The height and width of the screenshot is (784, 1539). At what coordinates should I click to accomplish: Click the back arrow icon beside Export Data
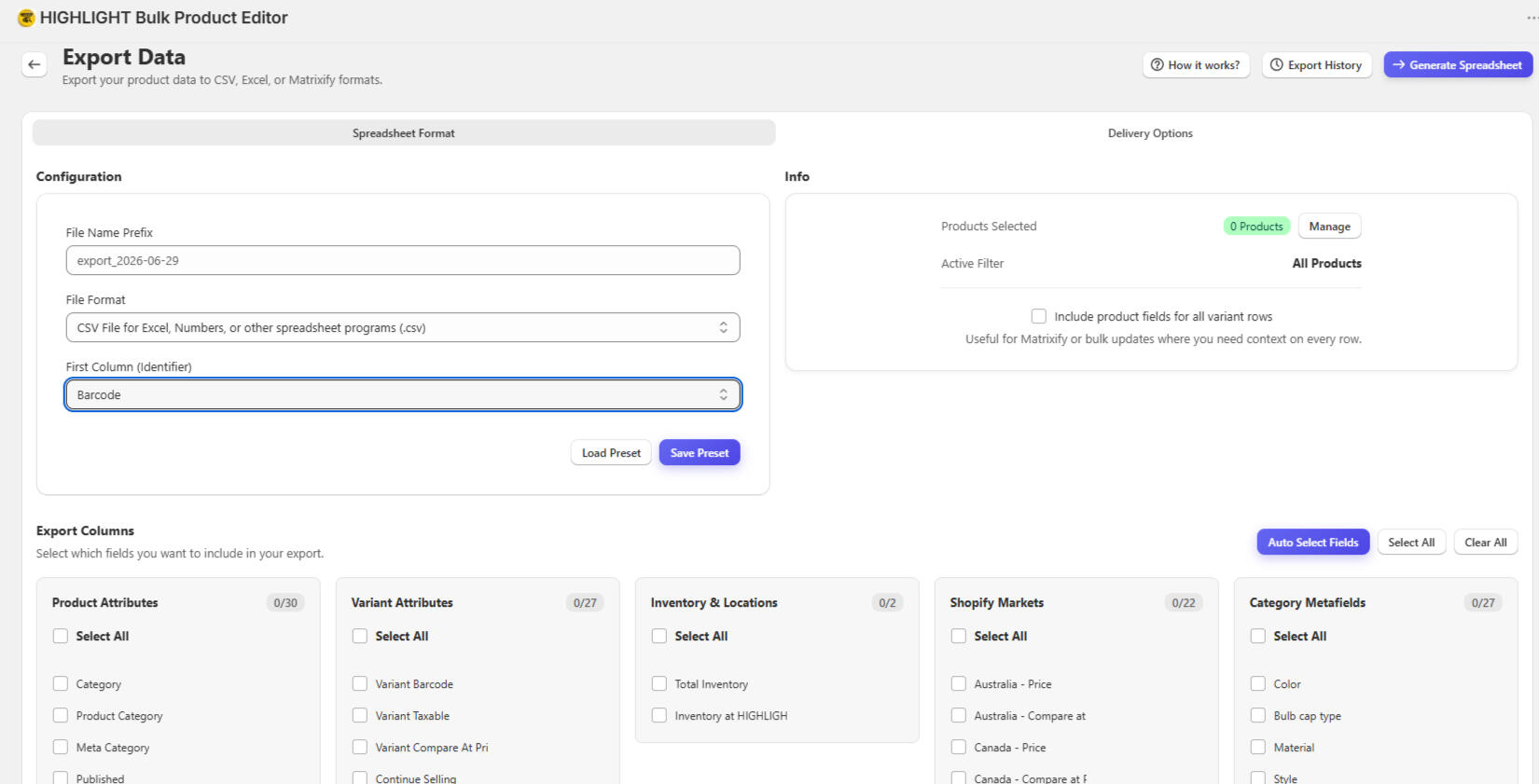(35, 64)
